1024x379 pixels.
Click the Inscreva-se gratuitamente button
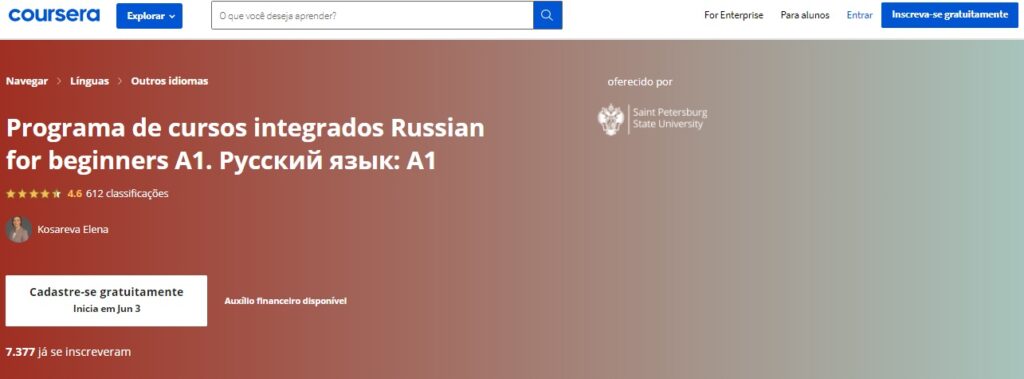click(x=950, y=14)
